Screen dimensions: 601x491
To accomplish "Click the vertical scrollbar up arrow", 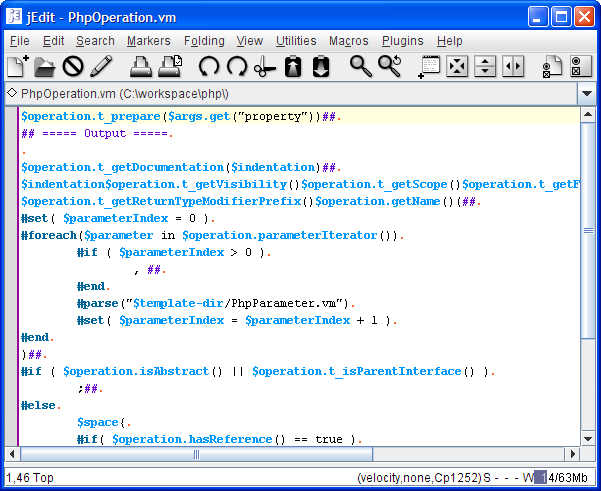I will point(588,115).
